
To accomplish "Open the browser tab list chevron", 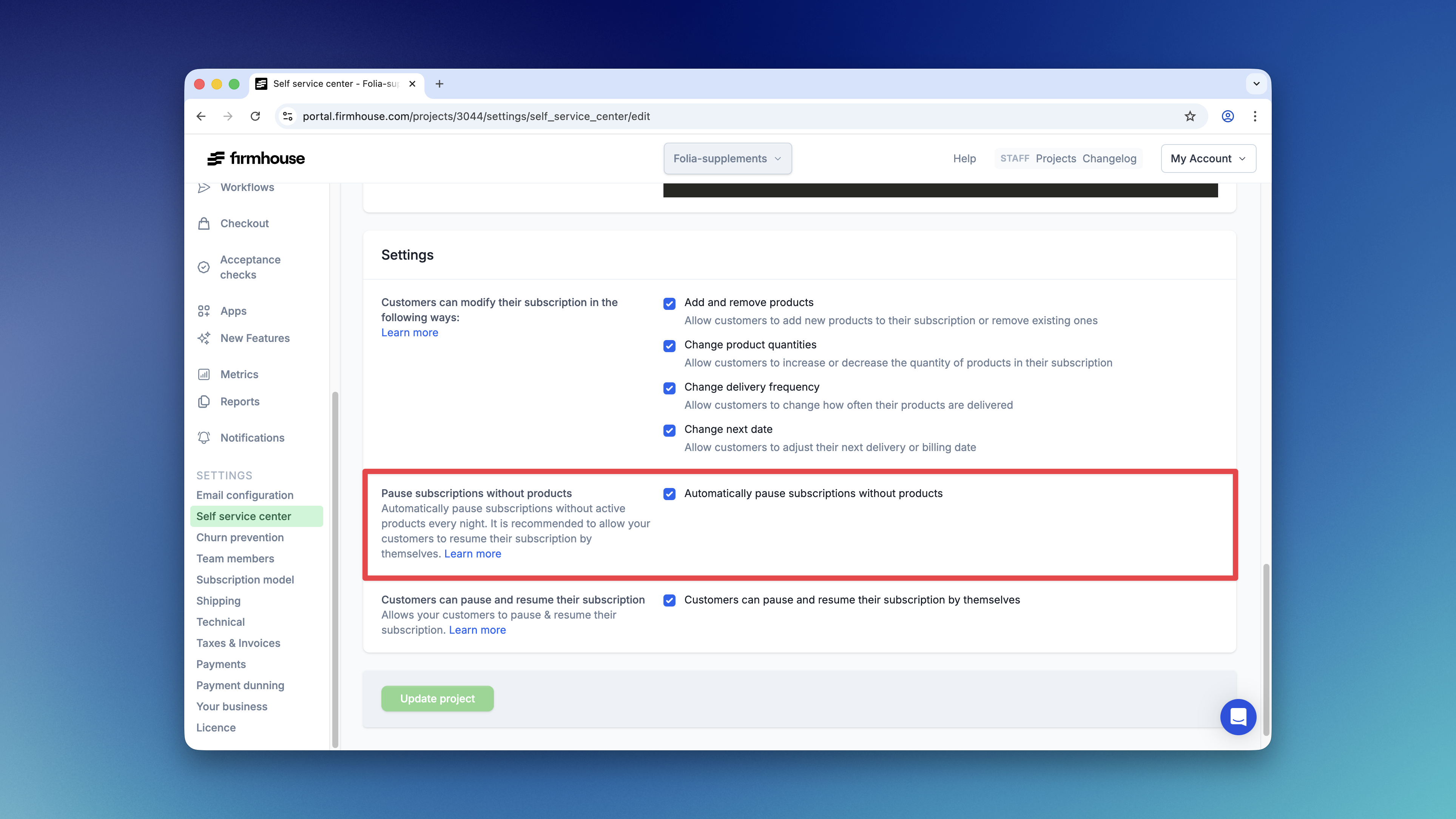I will click(1256, 84).
